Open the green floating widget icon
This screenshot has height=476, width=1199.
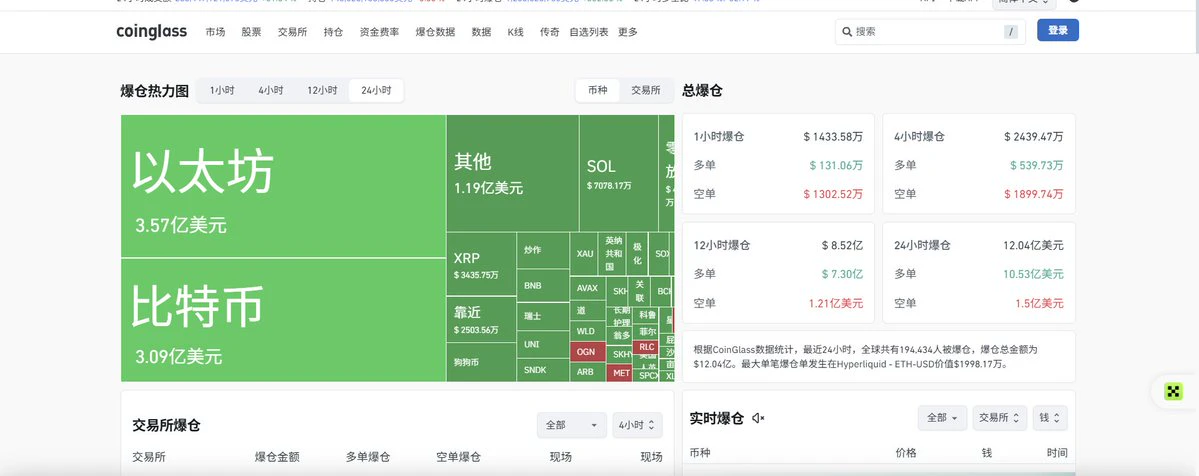(1173, 392)
